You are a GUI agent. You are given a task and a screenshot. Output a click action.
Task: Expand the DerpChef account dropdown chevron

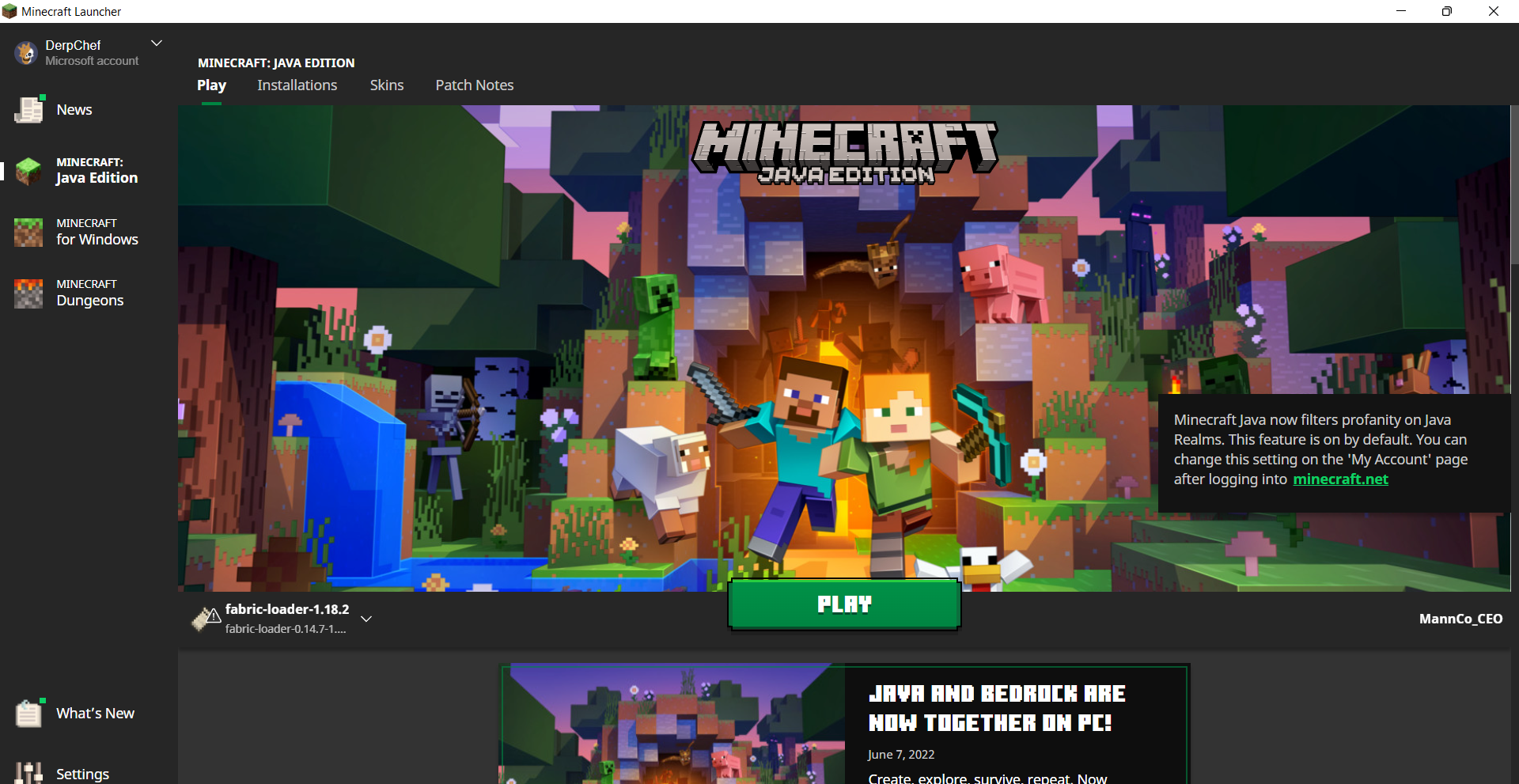[x=157, y=44]
